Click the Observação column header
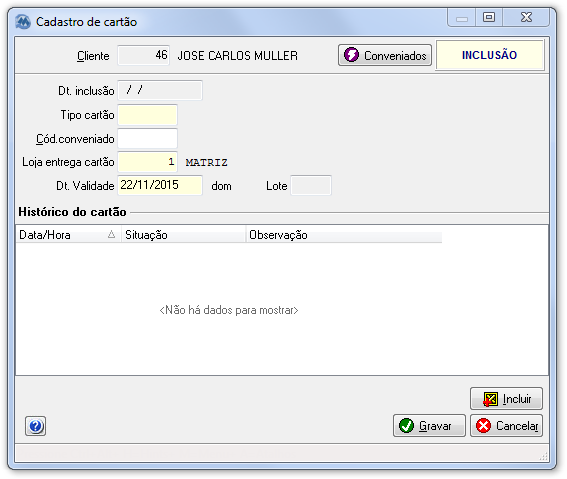Image resolution: width=567 pixels, height=479 pixels. pyautogui.click(x=344, y=235)
